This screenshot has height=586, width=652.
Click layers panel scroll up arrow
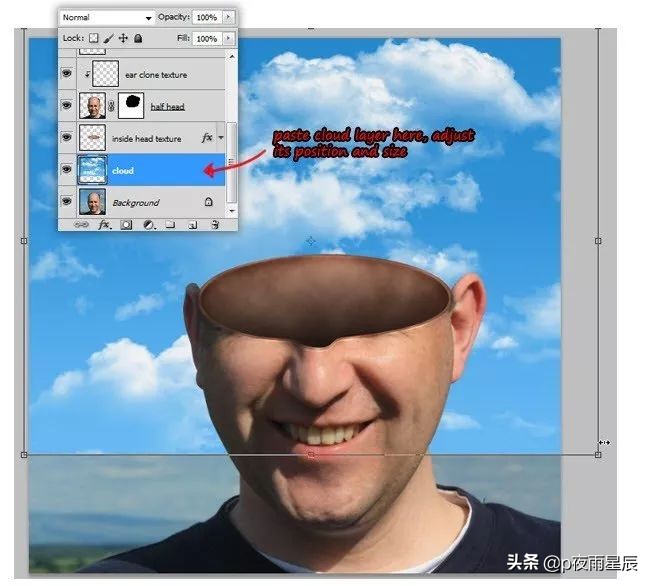232,56
